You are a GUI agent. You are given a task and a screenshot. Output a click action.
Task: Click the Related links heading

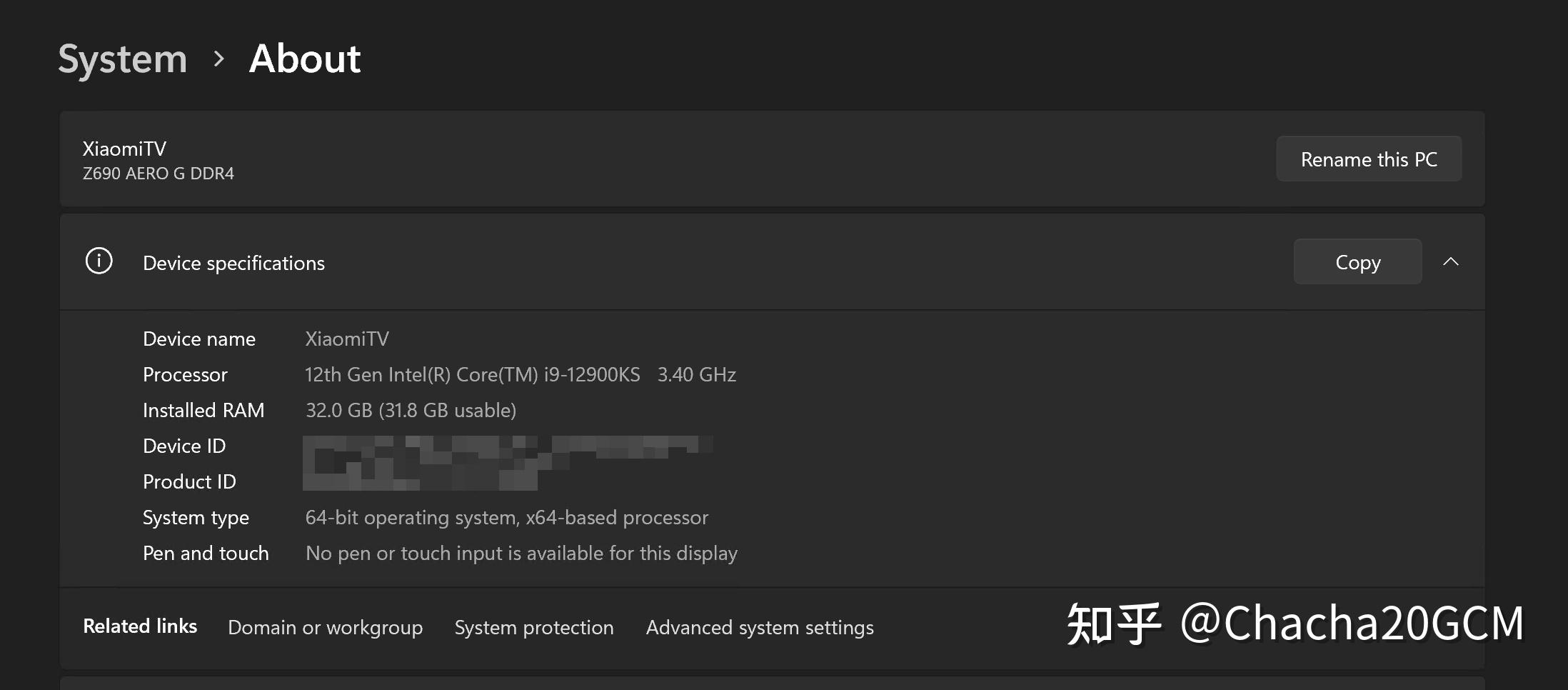click(x=140, y=626)
